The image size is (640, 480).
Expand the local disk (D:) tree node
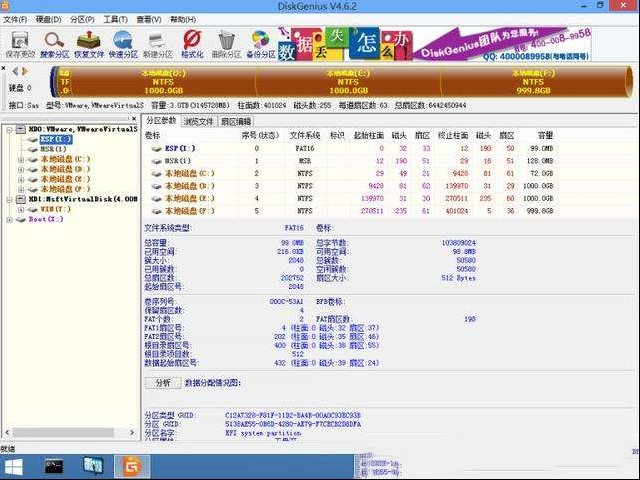pos(21,169)
